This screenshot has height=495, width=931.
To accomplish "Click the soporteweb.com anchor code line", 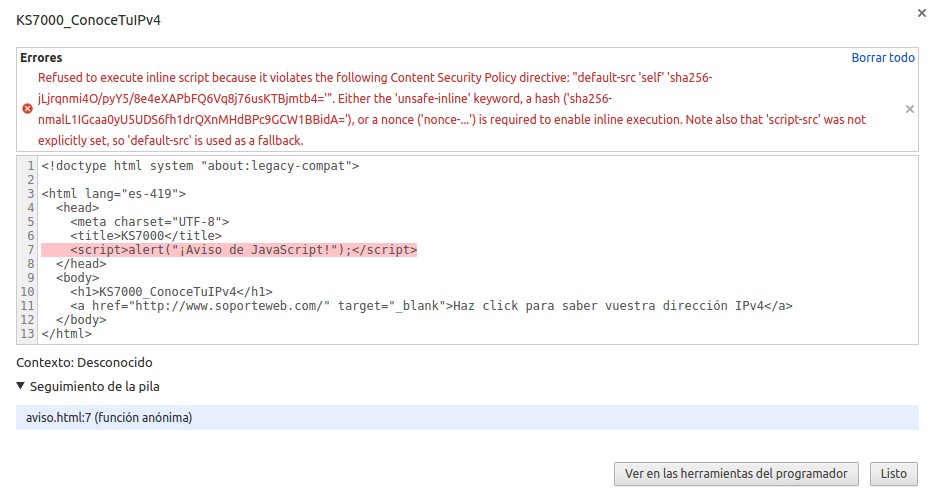I will coord(430,306).
